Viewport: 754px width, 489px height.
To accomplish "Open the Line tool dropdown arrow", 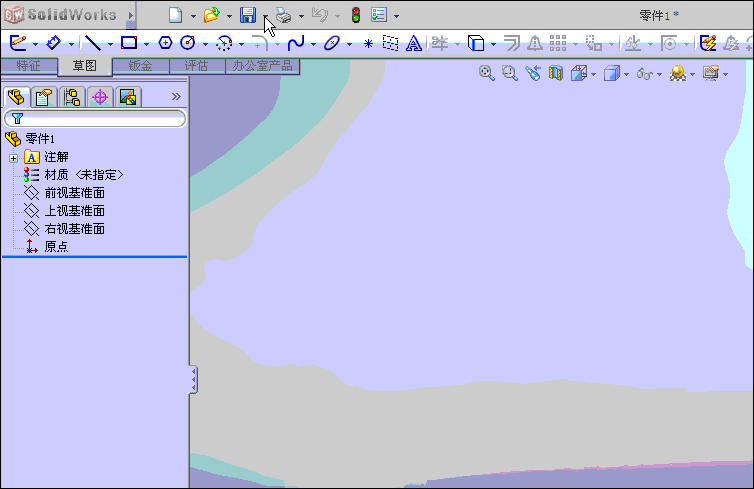I will coord(110,44).
